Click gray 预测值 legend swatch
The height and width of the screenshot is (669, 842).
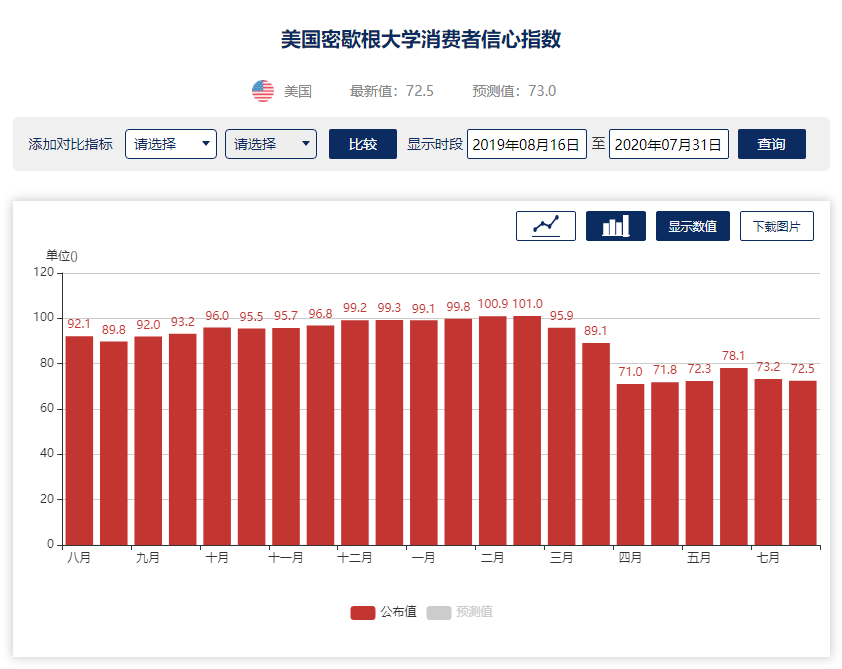[x=439, y=613]
